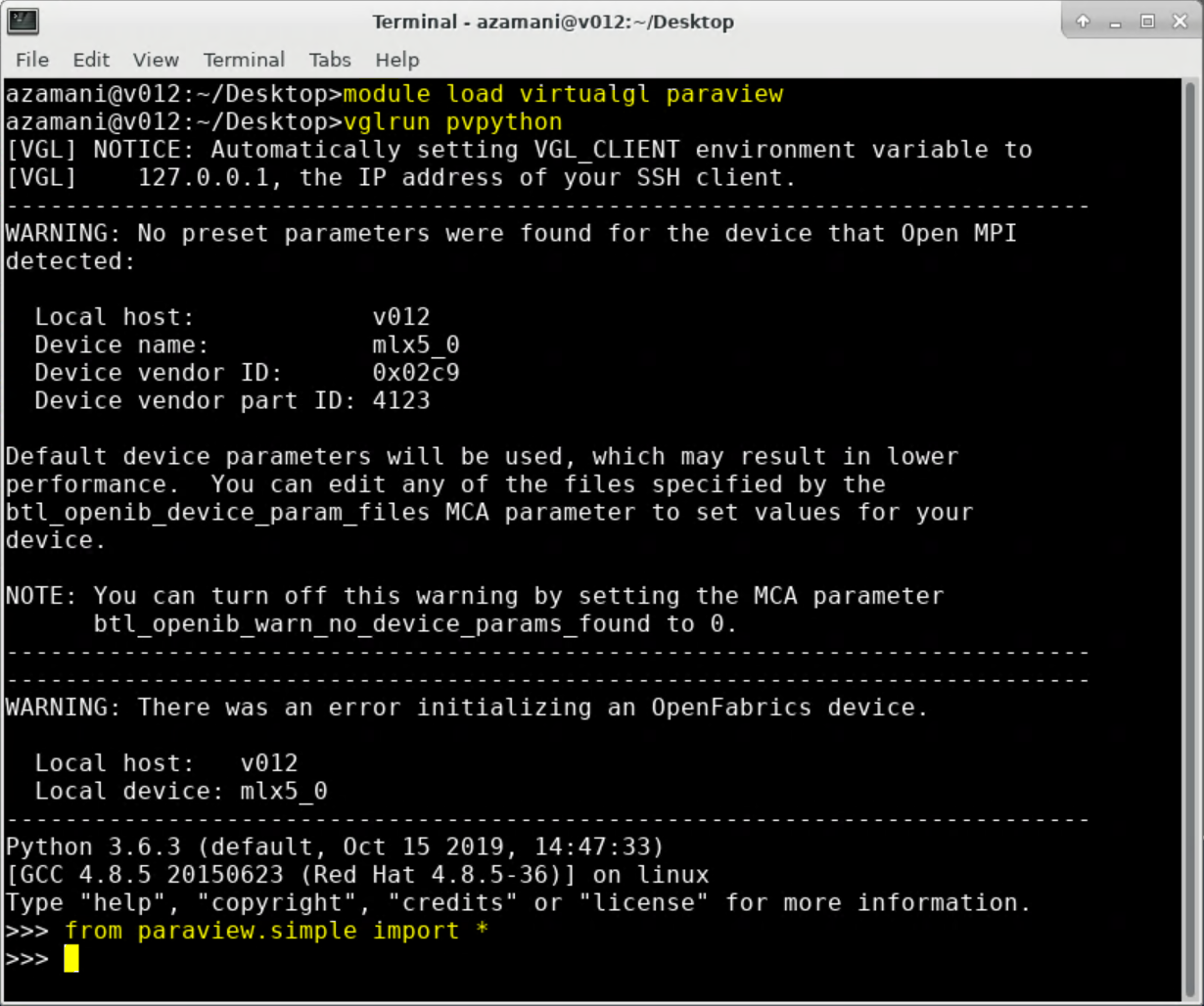
Task: Click the shade window up-arrow button
Action: coord(1083,22)
